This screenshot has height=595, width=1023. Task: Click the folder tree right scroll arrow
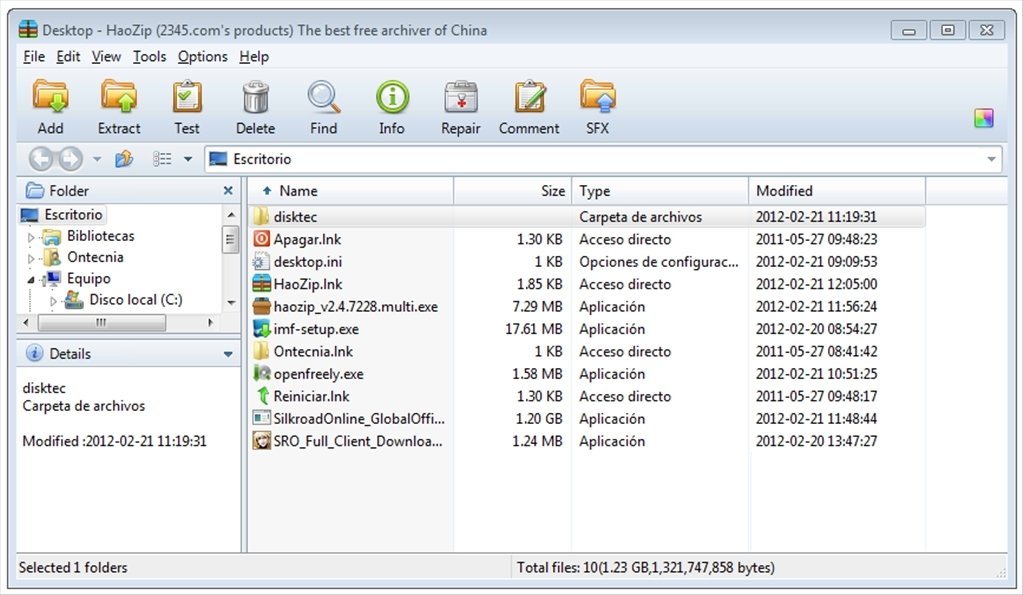pos(210,322)
